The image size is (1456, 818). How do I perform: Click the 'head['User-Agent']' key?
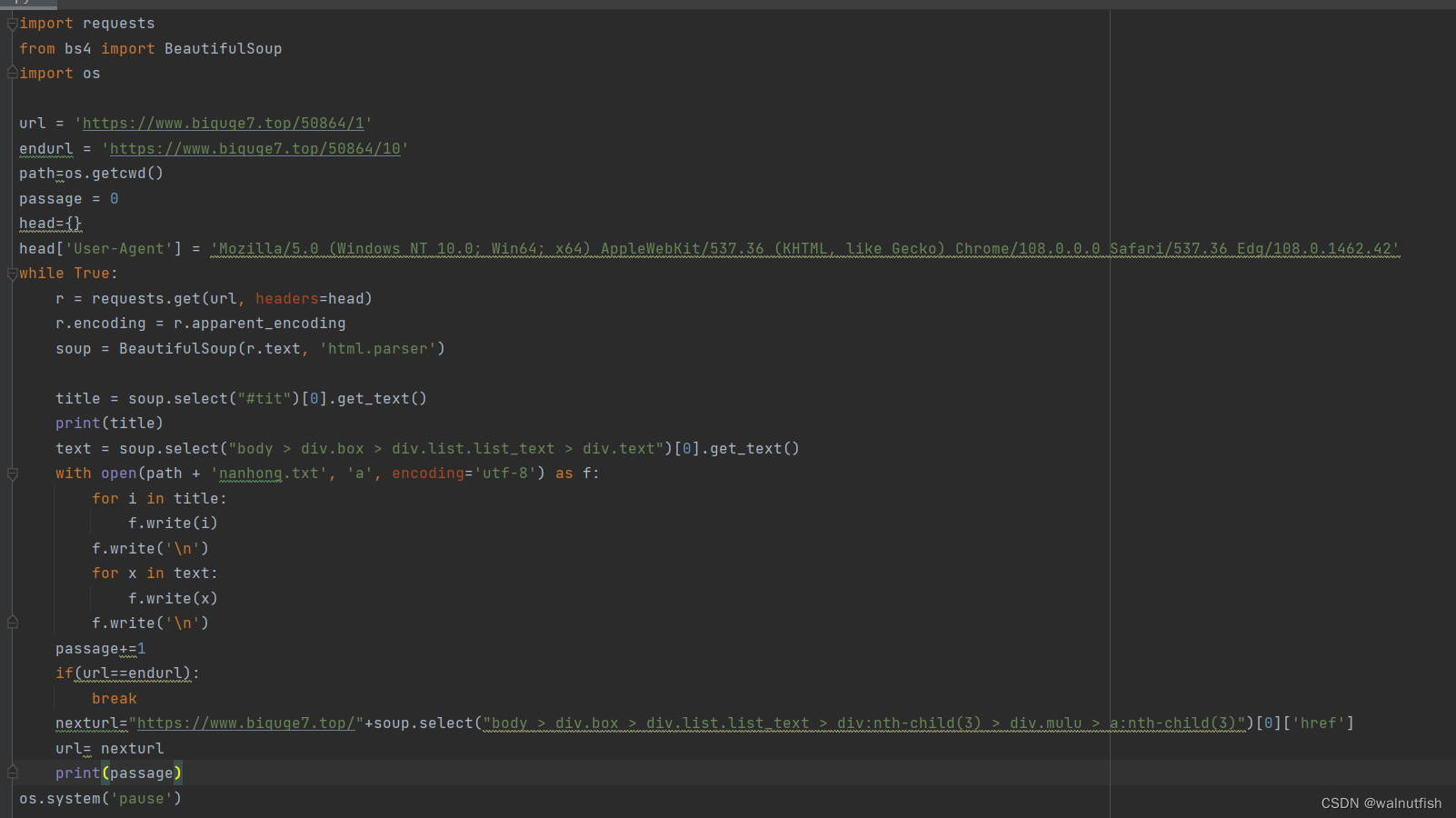point(101,249)
